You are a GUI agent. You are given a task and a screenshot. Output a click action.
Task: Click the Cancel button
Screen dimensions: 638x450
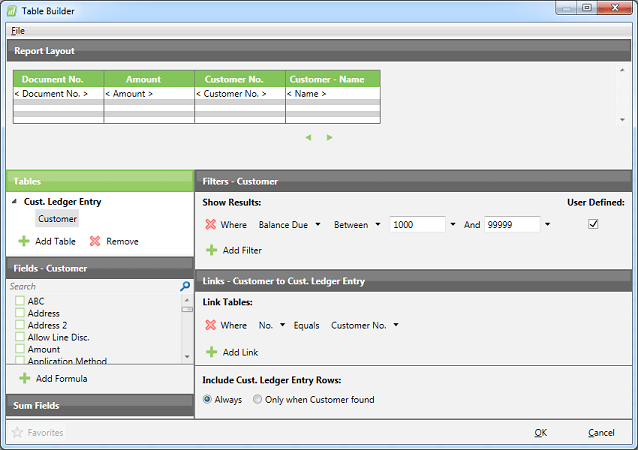click(x=601, y=433)
